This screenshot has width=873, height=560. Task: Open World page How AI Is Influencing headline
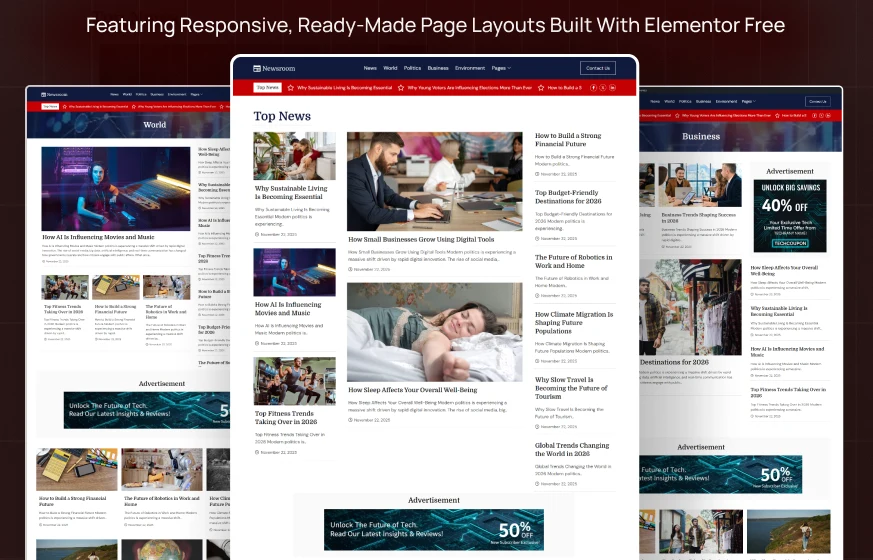99,237
